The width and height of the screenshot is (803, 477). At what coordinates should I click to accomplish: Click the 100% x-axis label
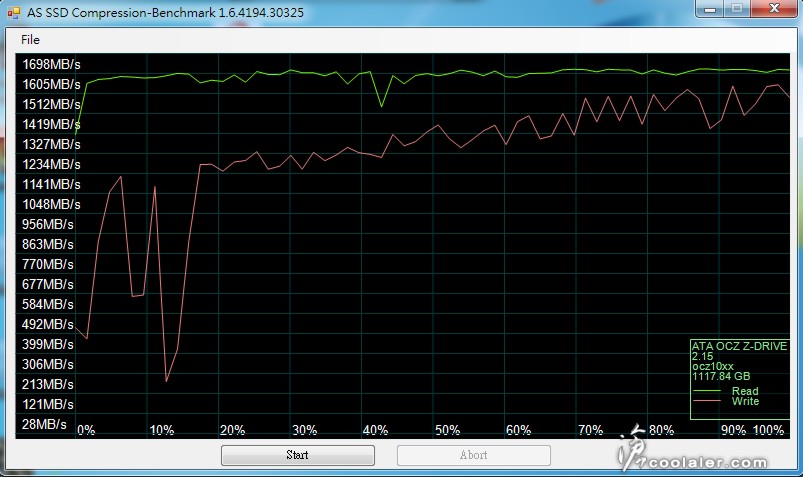(768, 430)
